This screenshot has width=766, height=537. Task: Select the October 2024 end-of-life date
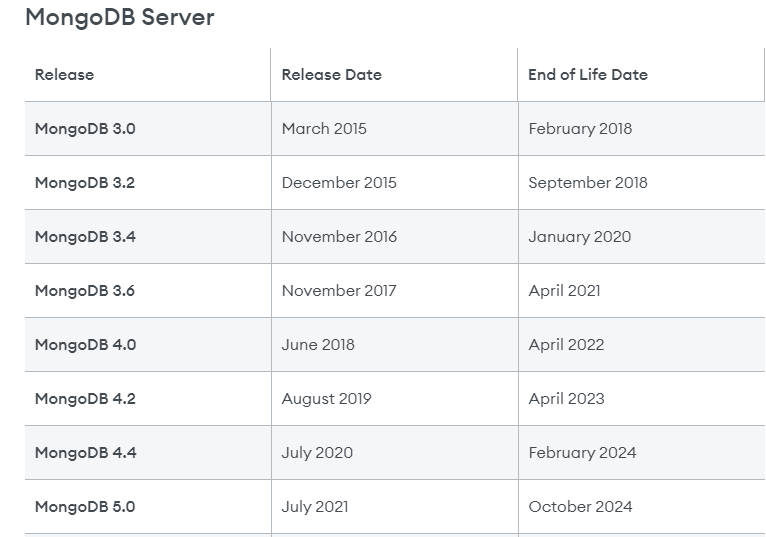(x=580, y=506)
